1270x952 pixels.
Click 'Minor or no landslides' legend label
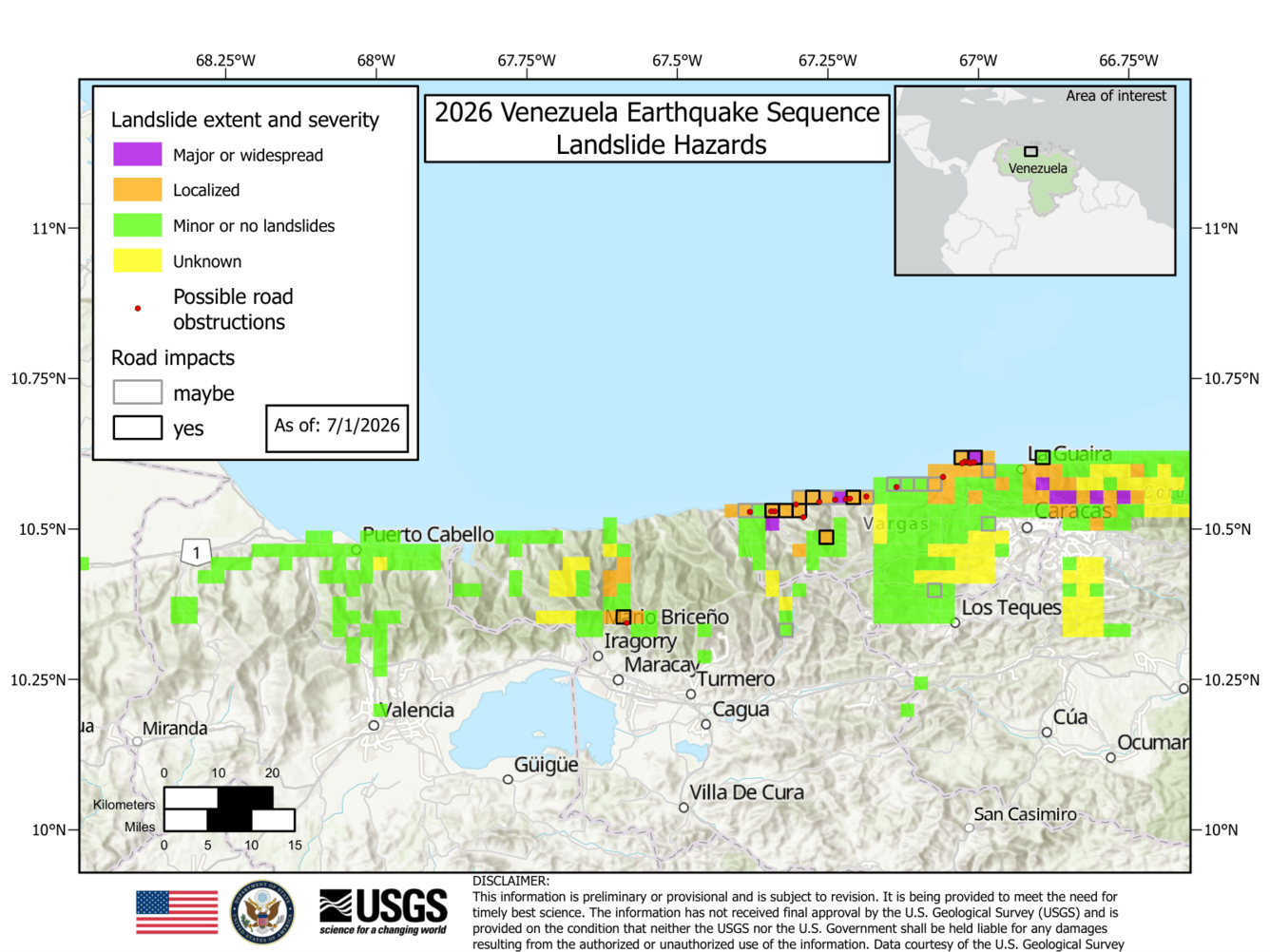(254, 226)
